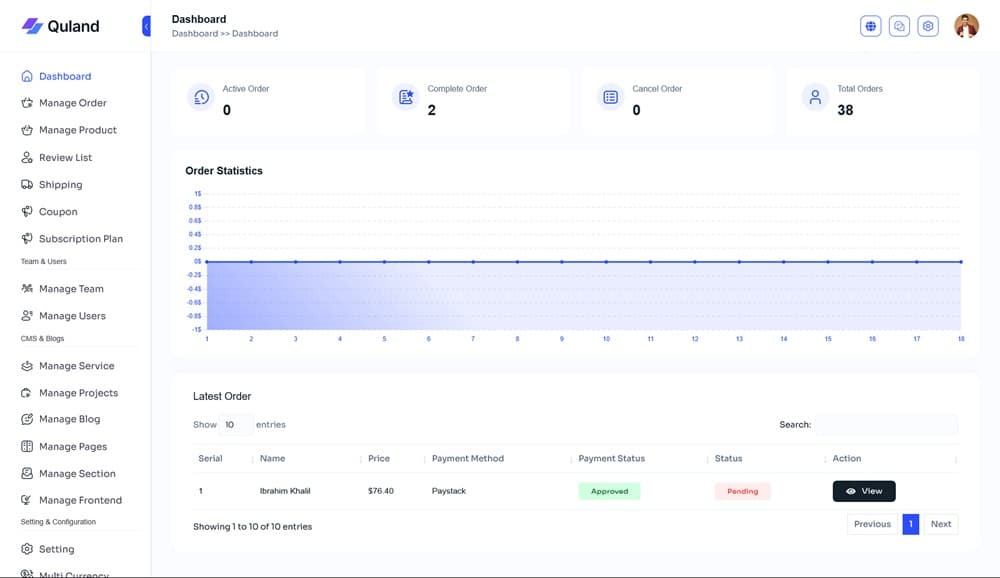Image resolution: width=1000 pixels, height=578 pixels.
Task: Select data point 10 on Order Statistics chart
Action: pos(606,262)
